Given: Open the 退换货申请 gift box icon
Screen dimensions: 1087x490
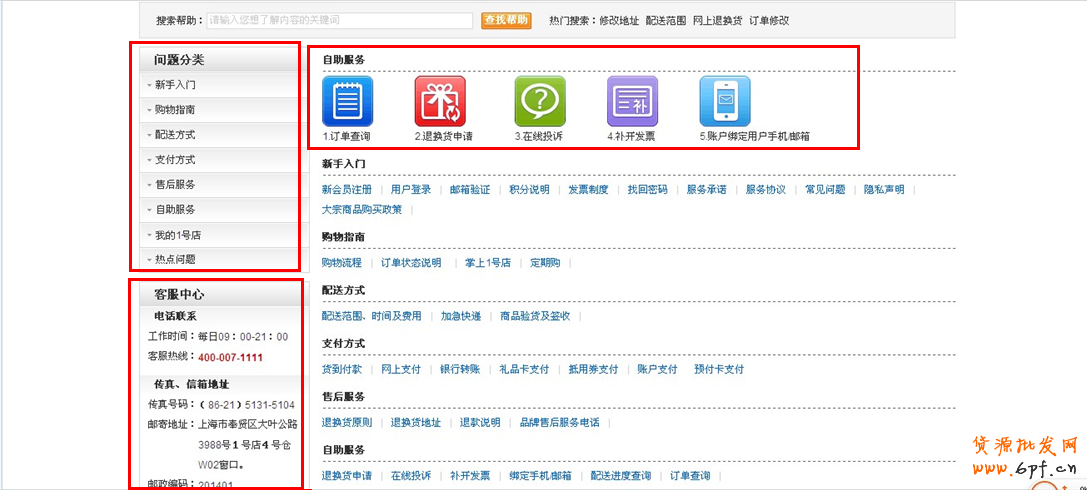Looking at the screenshot, I should click(x=440, y=101).
